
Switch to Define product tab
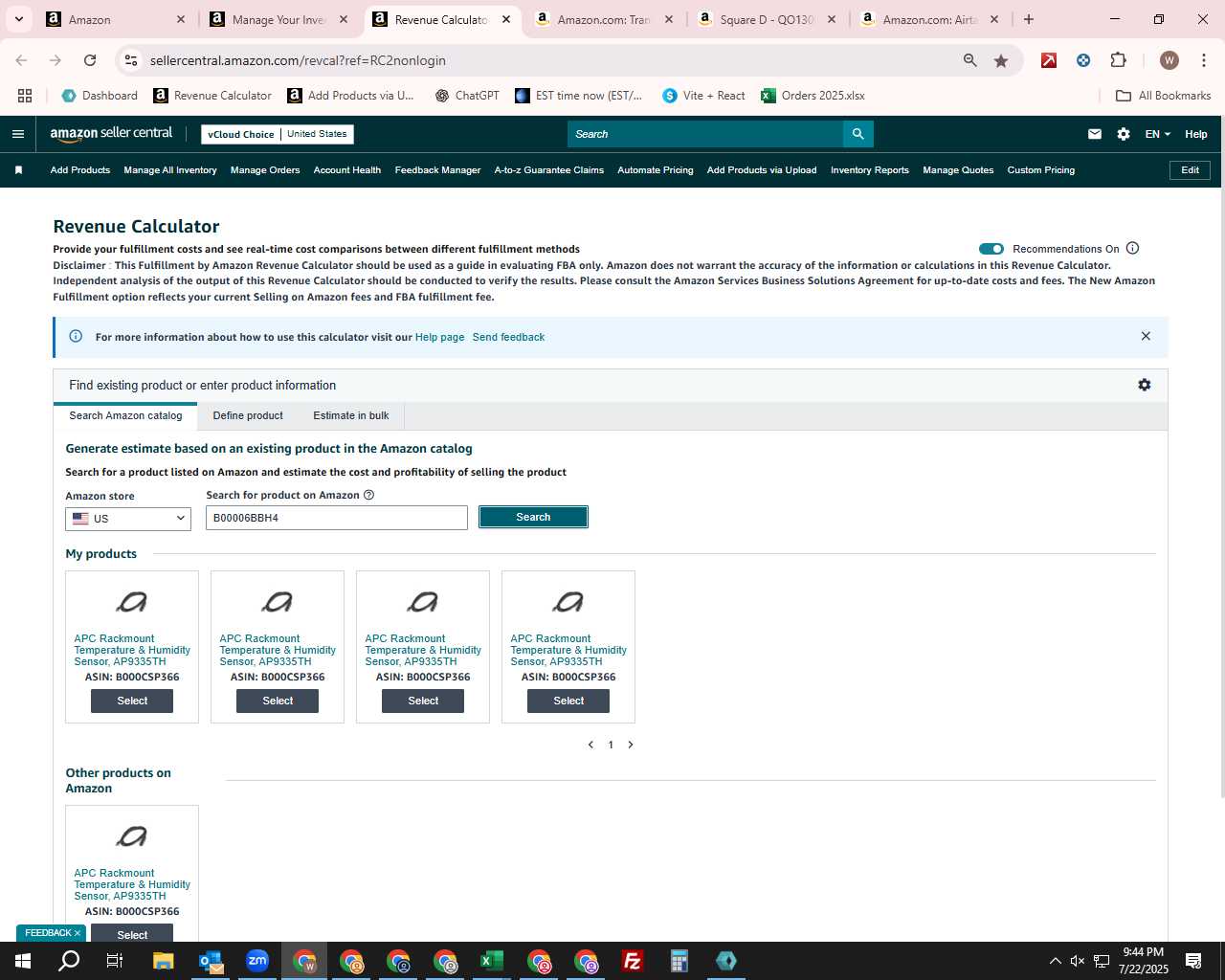pos(248,415)
